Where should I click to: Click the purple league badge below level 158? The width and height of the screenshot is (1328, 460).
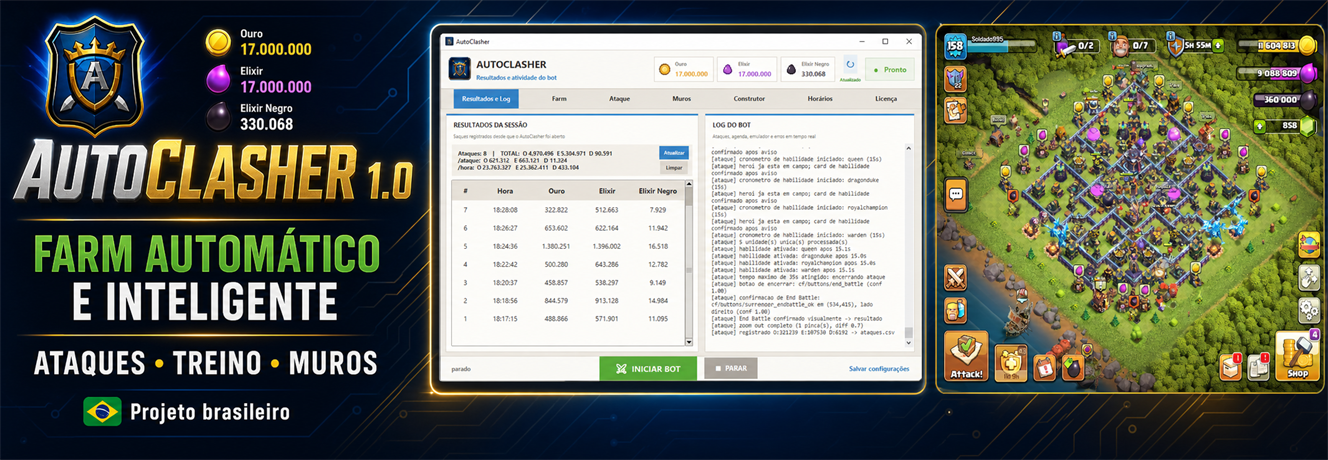click(955, 79)
